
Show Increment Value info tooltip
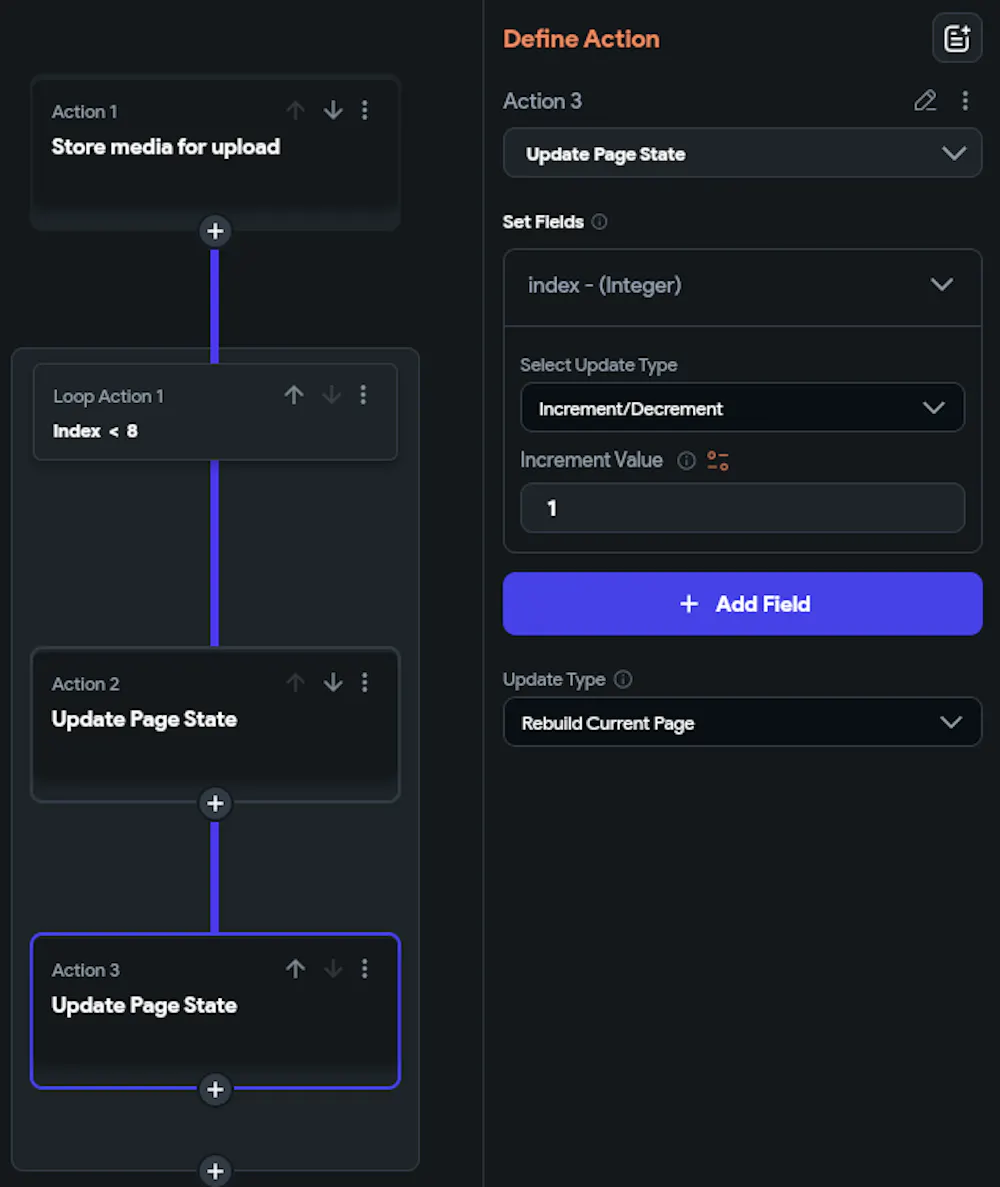pyautogui.click(x=687, y=460)
